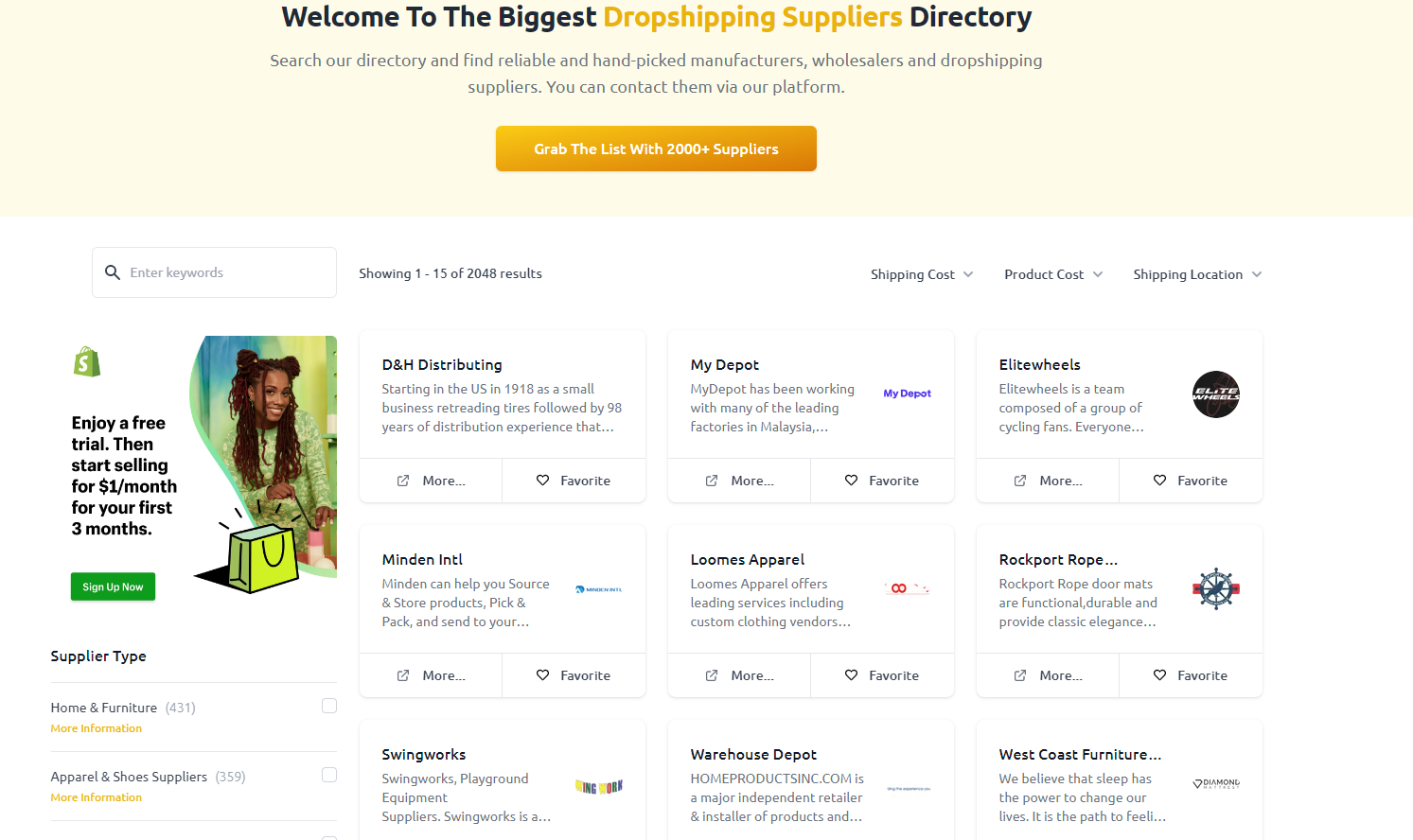Click the Sign Up Now button
This screenshot has height=840, width=1413.
click(113, 586)
